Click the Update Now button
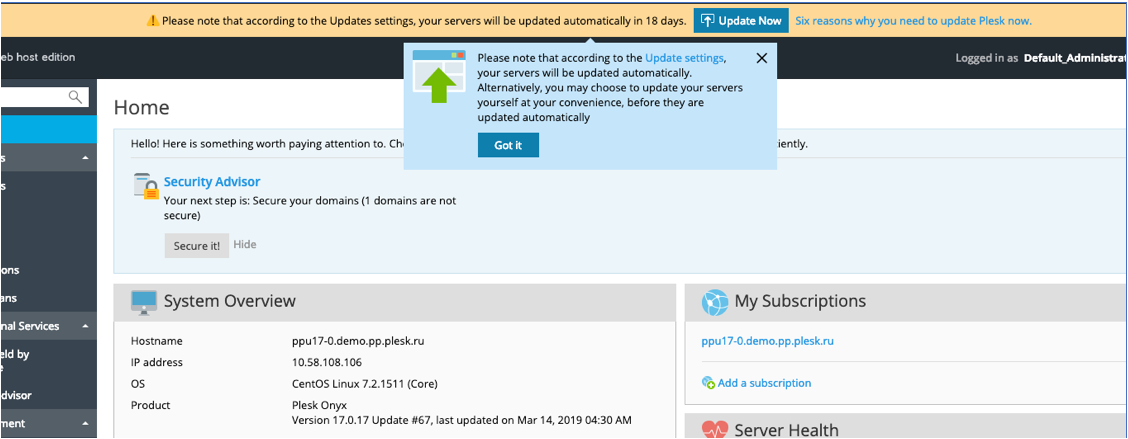Viewport: 1128px width, 439px height. [741, 21]
